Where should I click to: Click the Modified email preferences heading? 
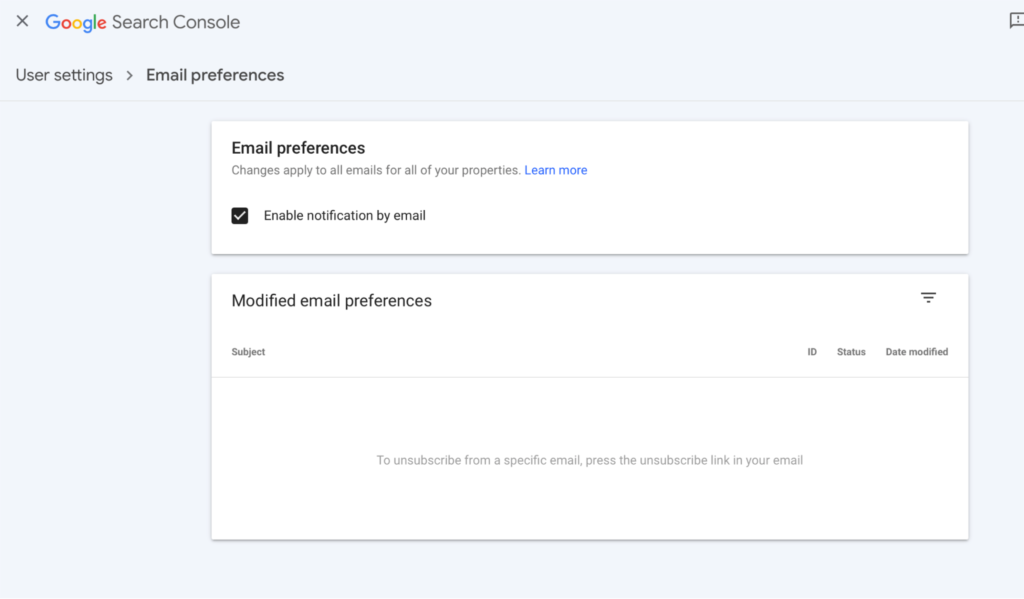pyautogui.click(x=331, y=301)
